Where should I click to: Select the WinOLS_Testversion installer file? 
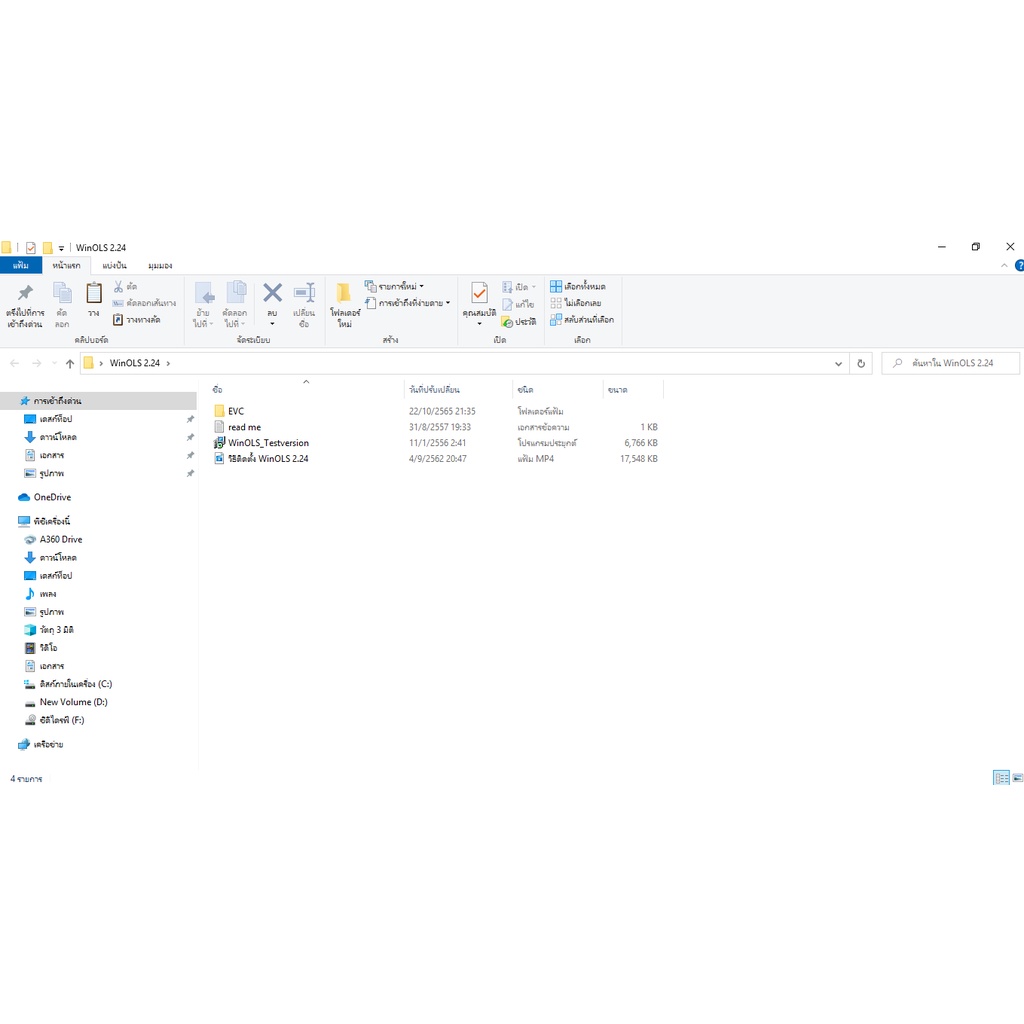(x=268, y=443)
